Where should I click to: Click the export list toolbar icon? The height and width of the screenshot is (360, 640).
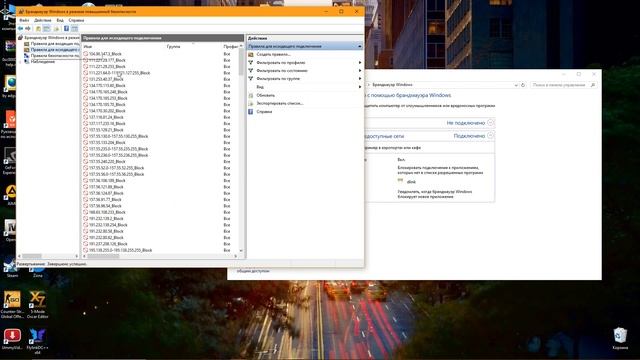[56, 29]
